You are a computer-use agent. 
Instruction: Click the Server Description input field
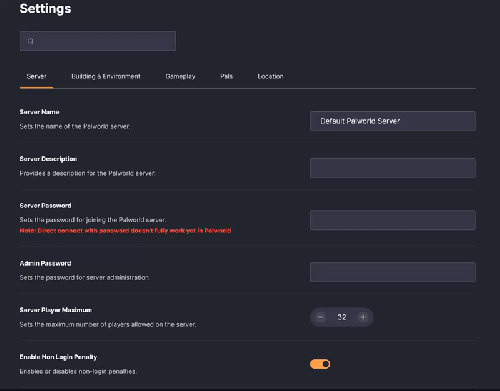pos(393,168)
